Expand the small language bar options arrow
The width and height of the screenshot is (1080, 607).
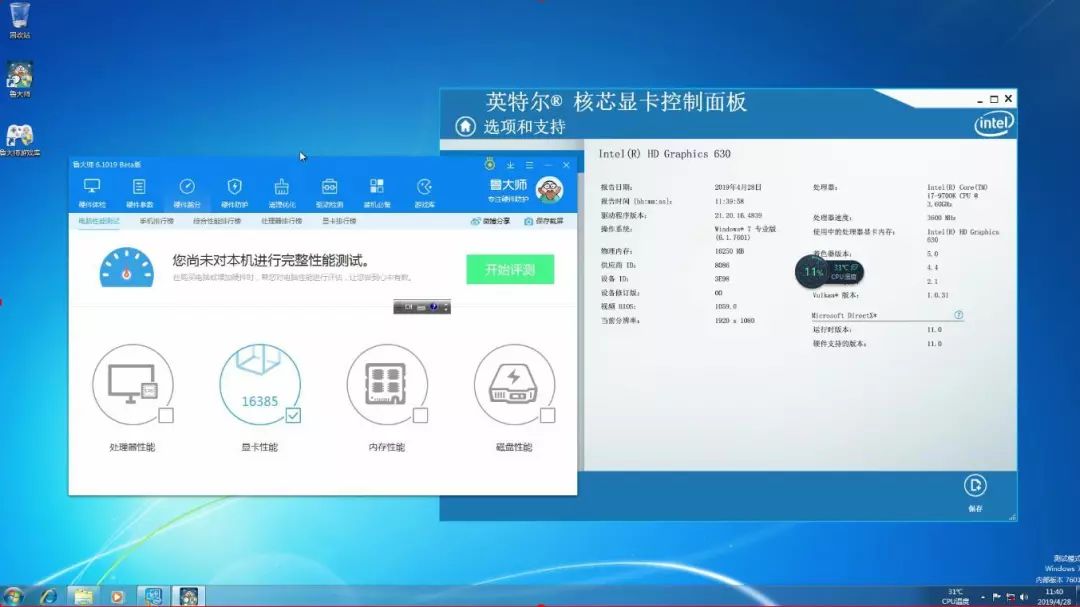pos(446,307)
